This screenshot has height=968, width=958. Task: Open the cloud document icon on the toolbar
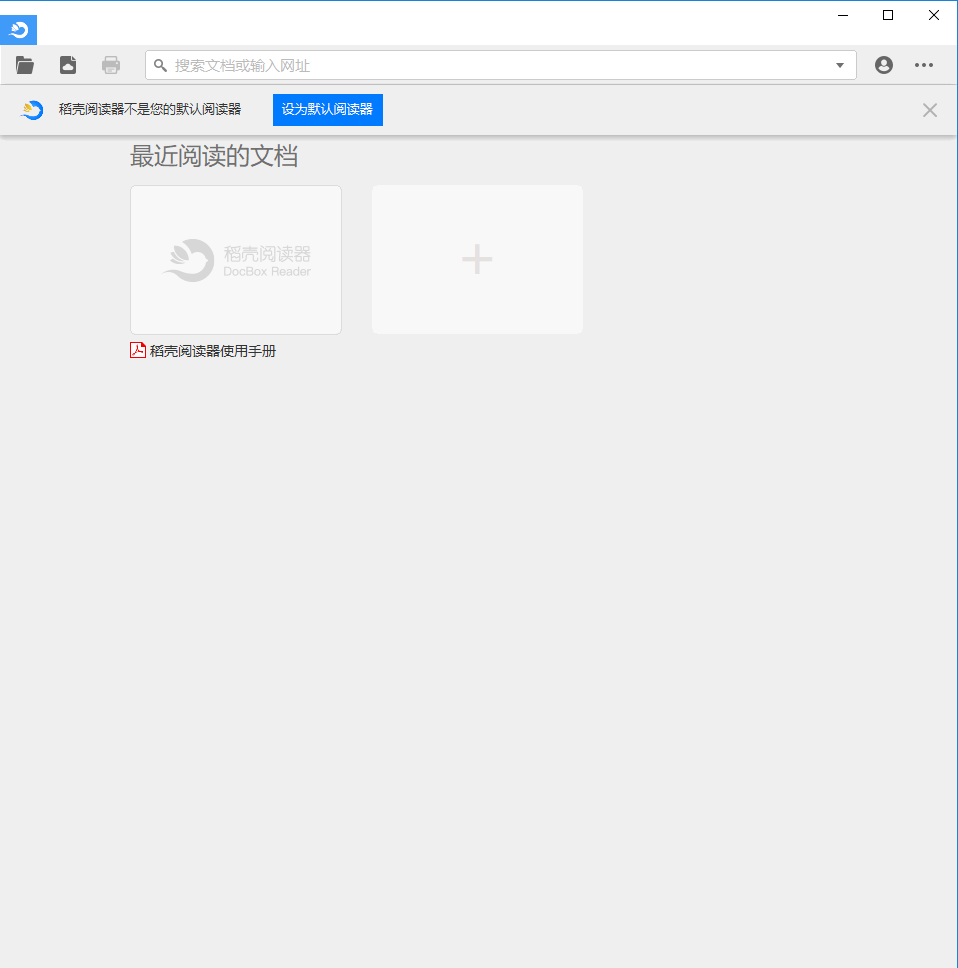tap(67, 64)
